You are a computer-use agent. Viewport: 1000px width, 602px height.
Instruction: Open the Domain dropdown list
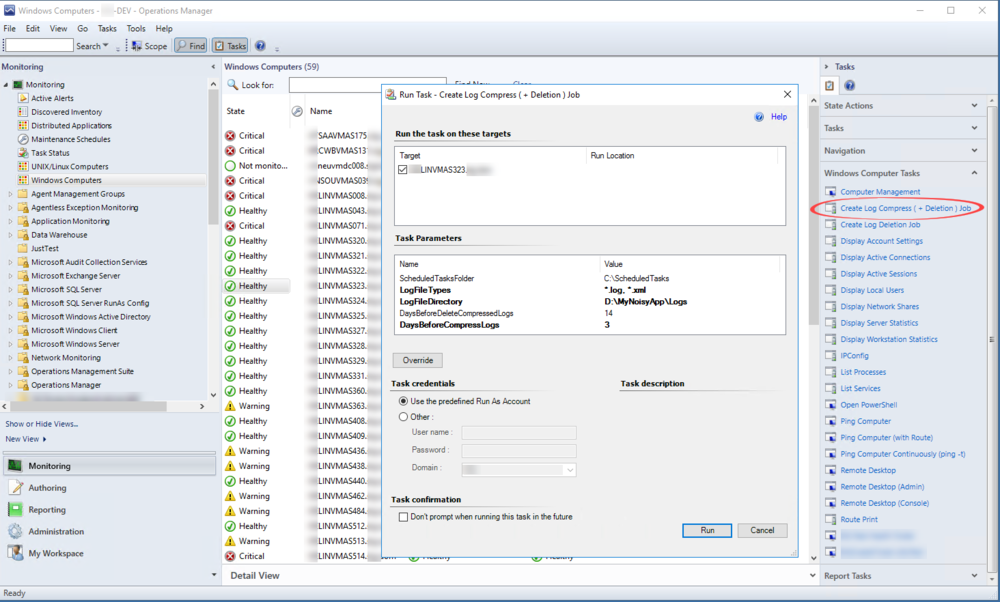[569, 469]
